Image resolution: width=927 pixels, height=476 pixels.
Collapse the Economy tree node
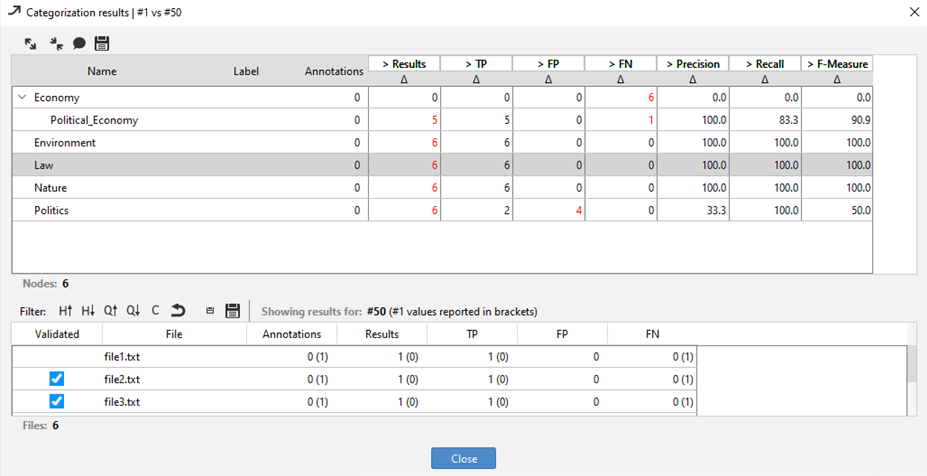click(x=22, y=98)
